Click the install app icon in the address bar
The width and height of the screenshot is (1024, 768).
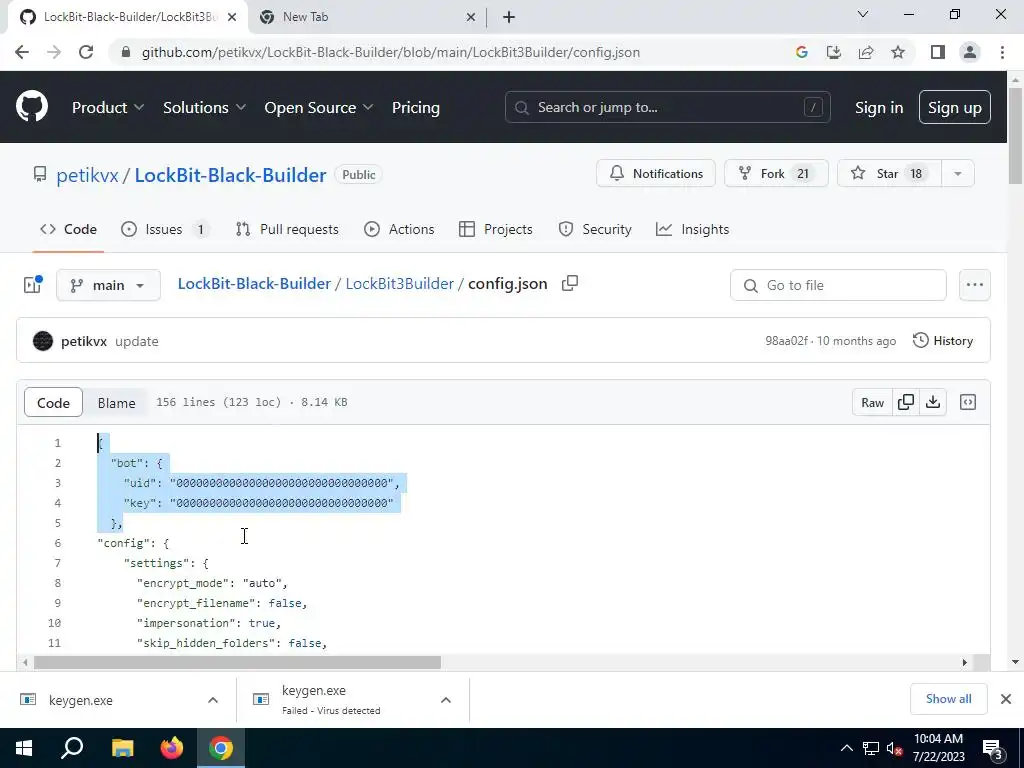(833, 52)
